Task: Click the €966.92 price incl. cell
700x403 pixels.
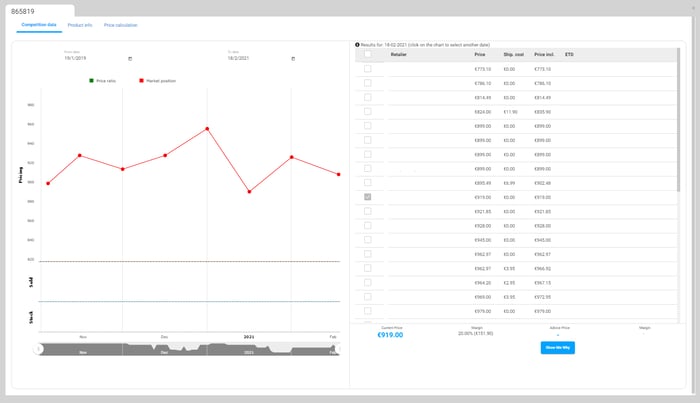Action: 542,269
